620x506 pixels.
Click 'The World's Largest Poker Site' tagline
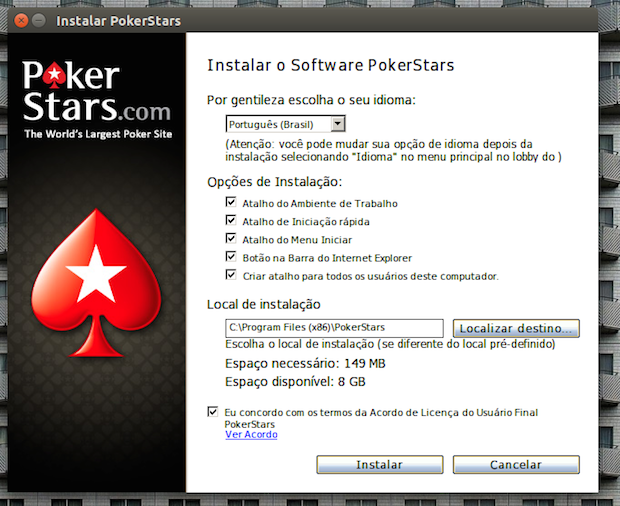98,134
